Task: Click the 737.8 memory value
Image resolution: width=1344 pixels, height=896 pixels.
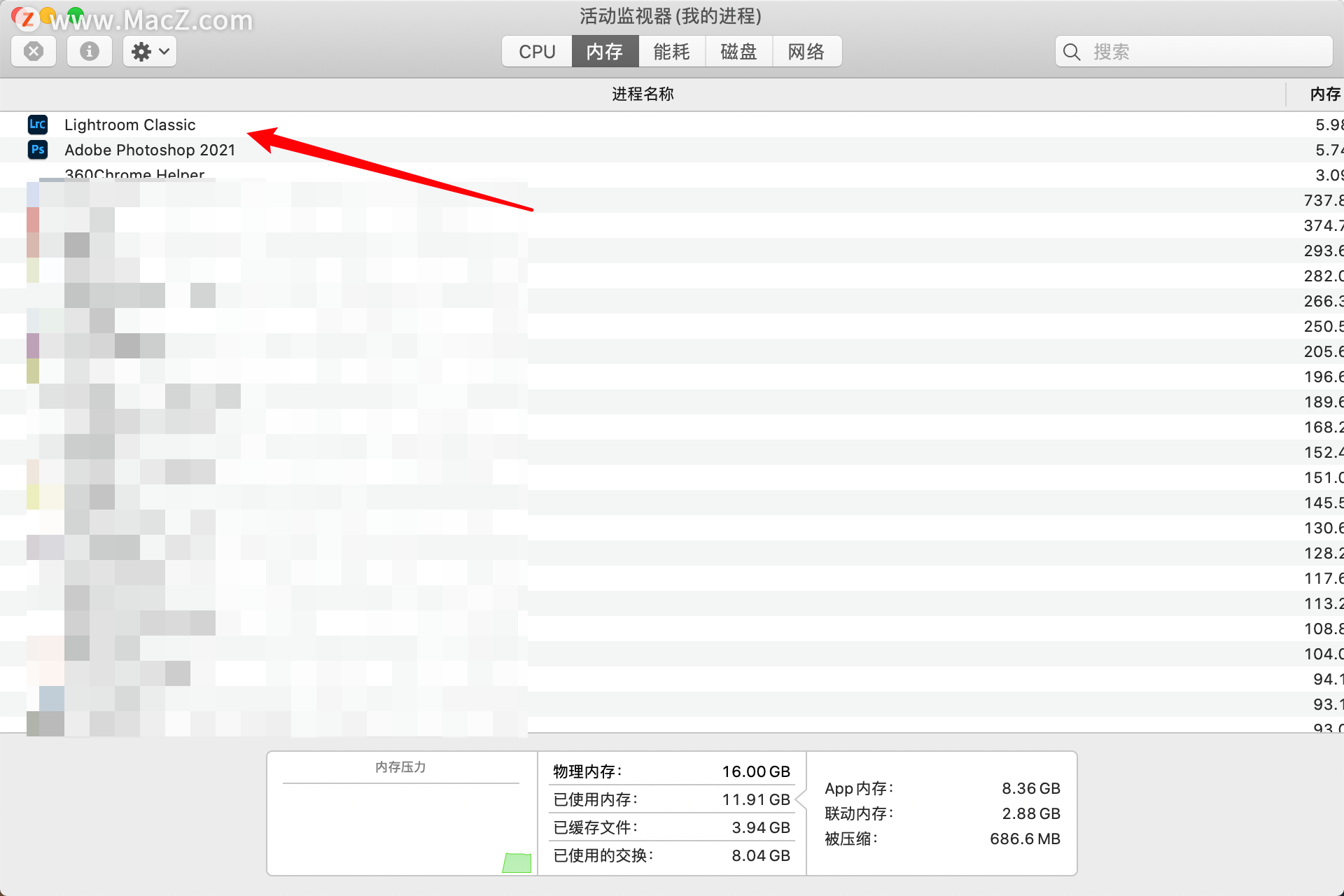Action: [x=1324, y=200]
